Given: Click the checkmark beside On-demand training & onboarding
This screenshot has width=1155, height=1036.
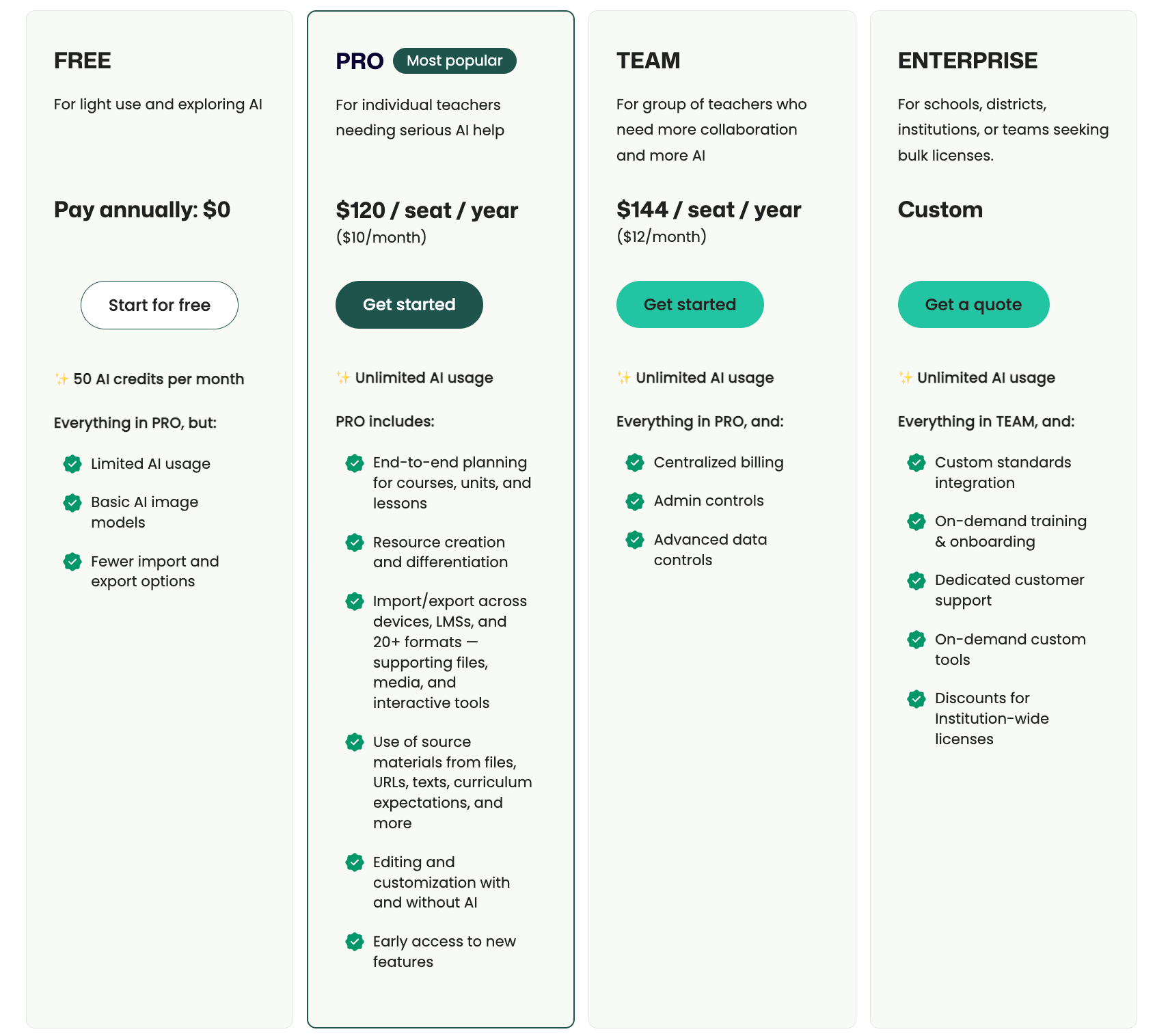Looking at the screenshot, I should click(916, 521).
